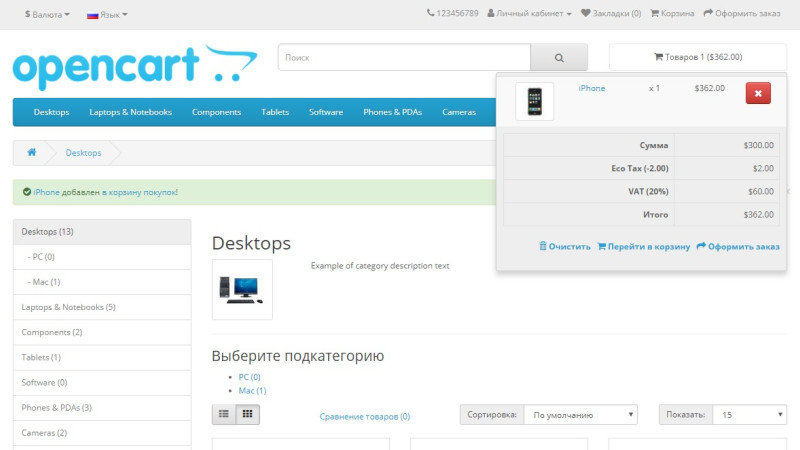Screen dimensions: 800x450
Task: Open iPhone thumbnail in cart dropdown
Action: click(534, 102)
